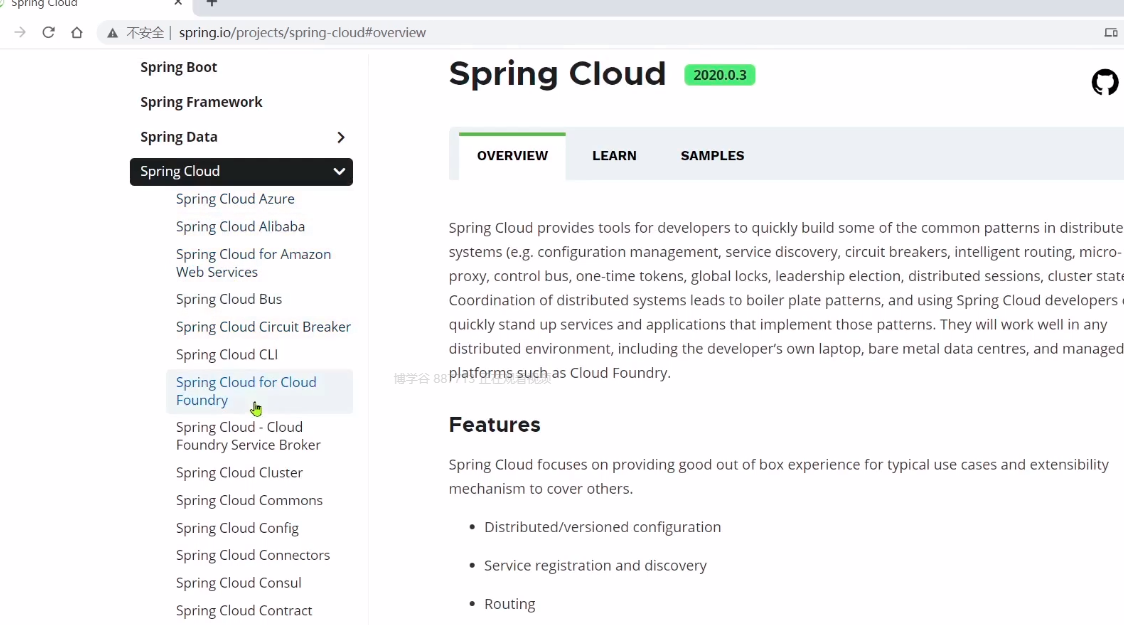
Task: Click the browser home icon
Action: click(77, 32)
